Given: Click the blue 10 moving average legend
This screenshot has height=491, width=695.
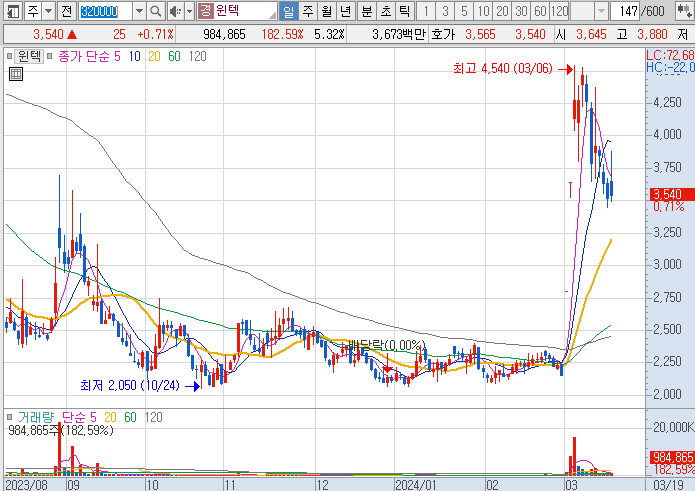Looking at the screenshot, I should (135, 56).
